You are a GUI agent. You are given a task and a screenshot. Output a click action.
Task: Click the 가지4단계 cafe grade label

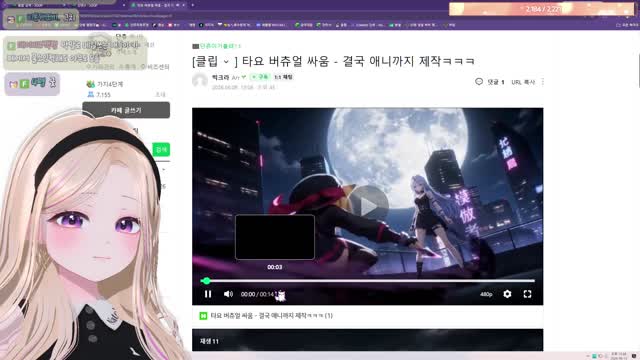[x=110, y=84]
